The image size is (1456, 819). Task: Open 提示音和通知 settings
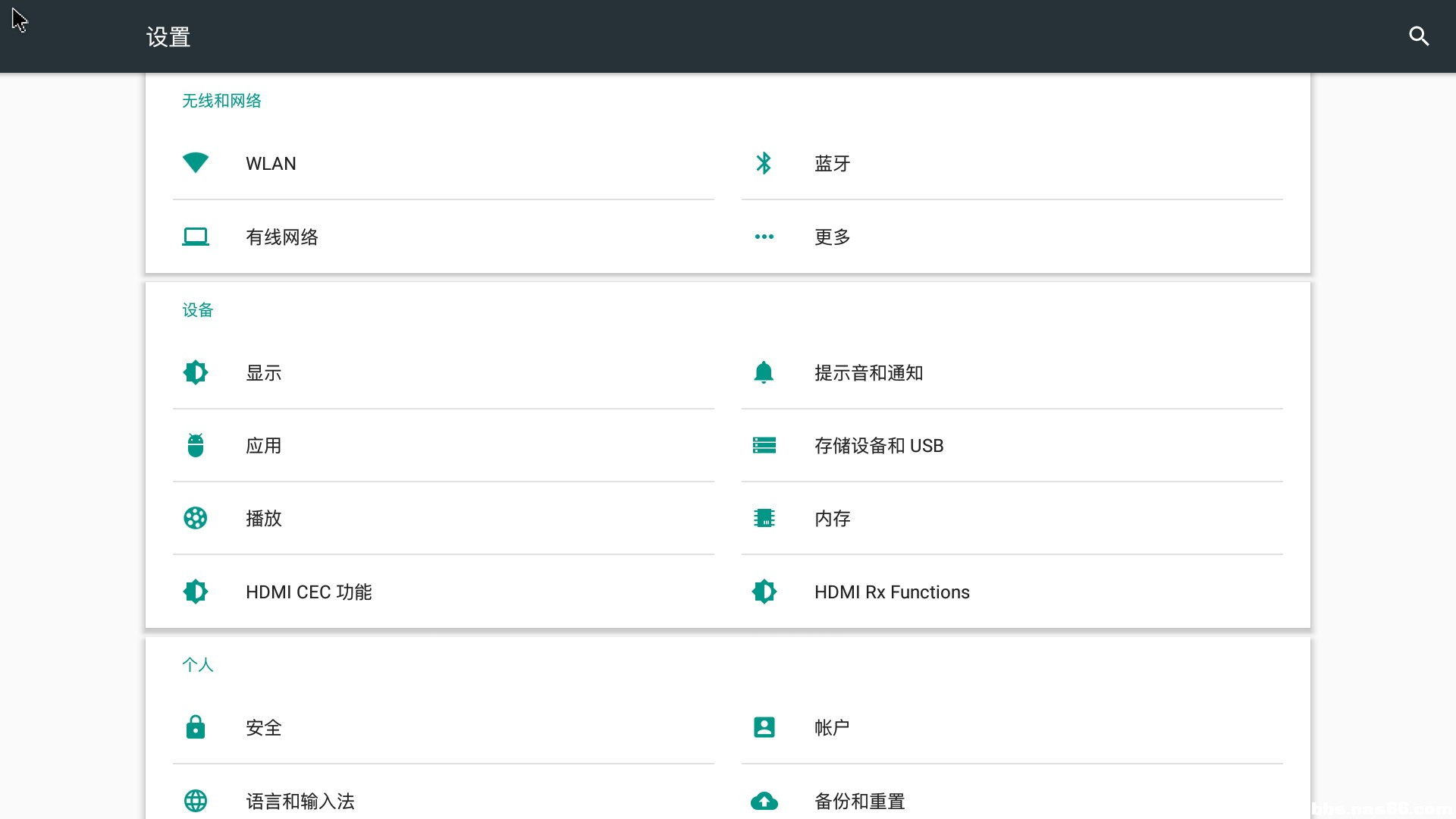point(1012,372)
